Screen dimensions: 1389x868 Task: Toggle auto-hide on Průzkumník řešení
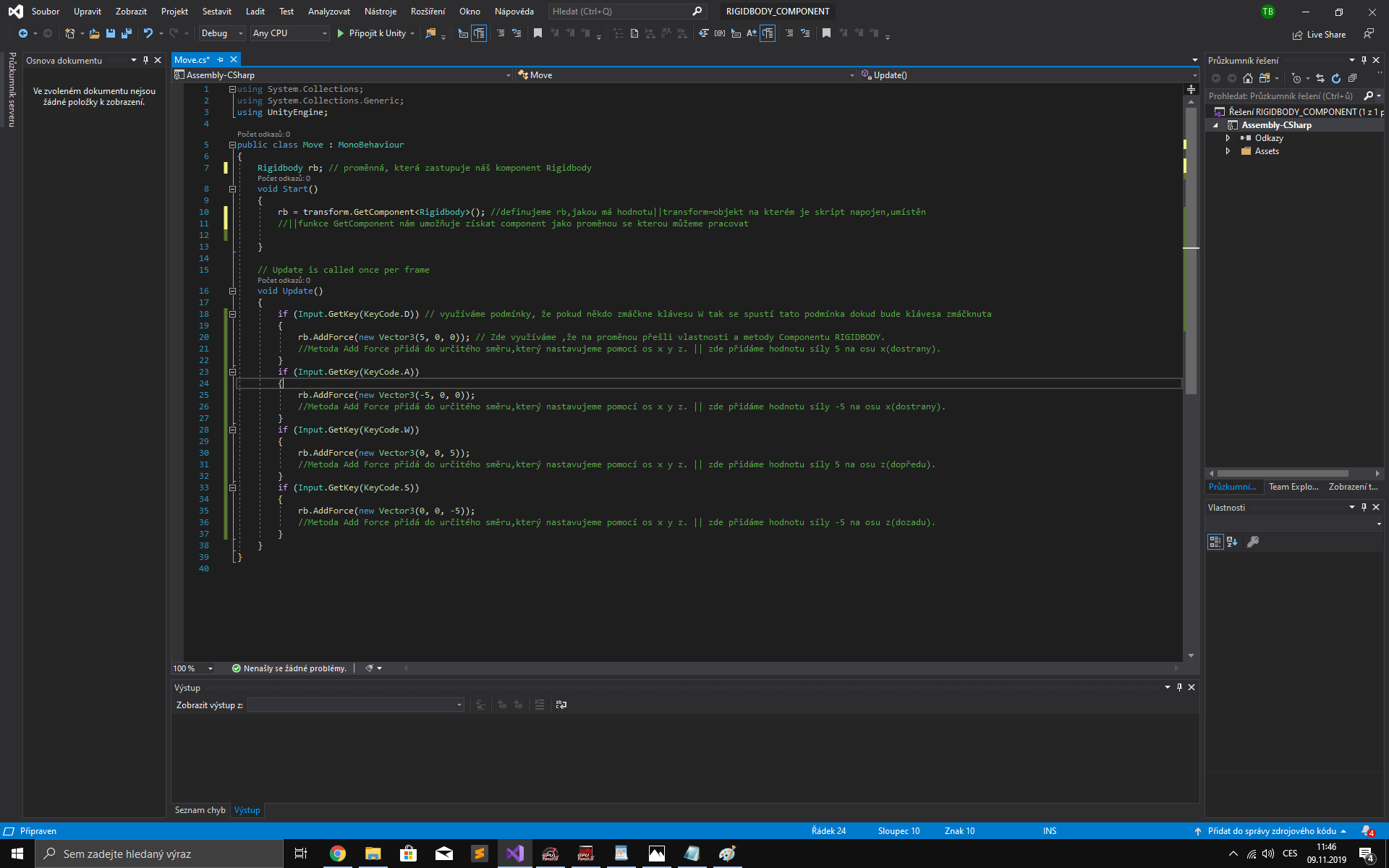point(1364,60)
